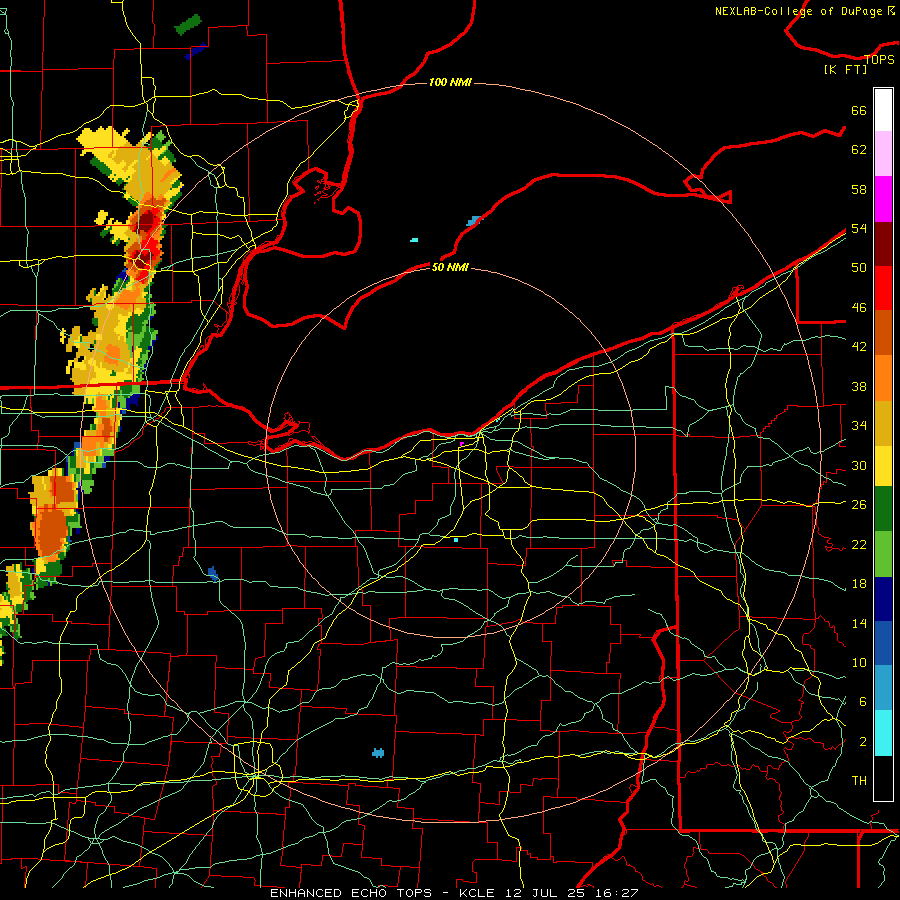Click the orange 42 kft legend swatch

[x=883, y=378]
